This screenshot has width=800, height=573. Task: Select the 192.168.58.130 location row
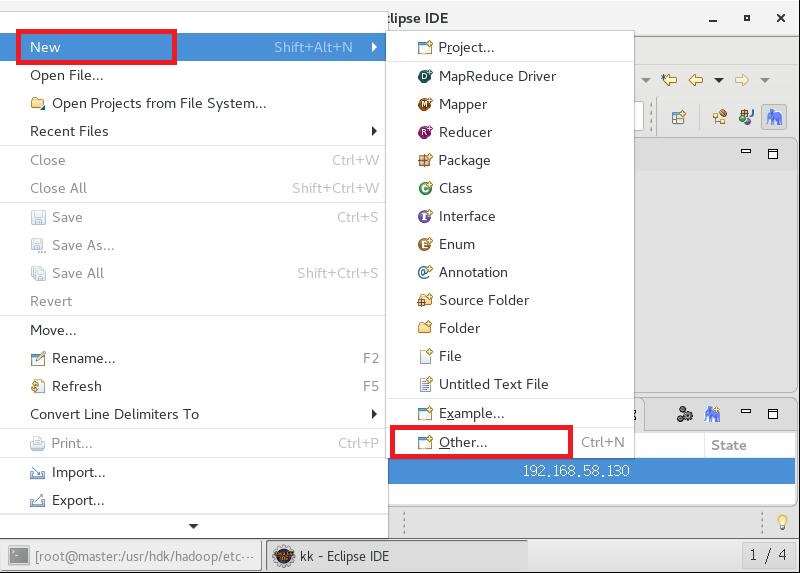point(591,471)
